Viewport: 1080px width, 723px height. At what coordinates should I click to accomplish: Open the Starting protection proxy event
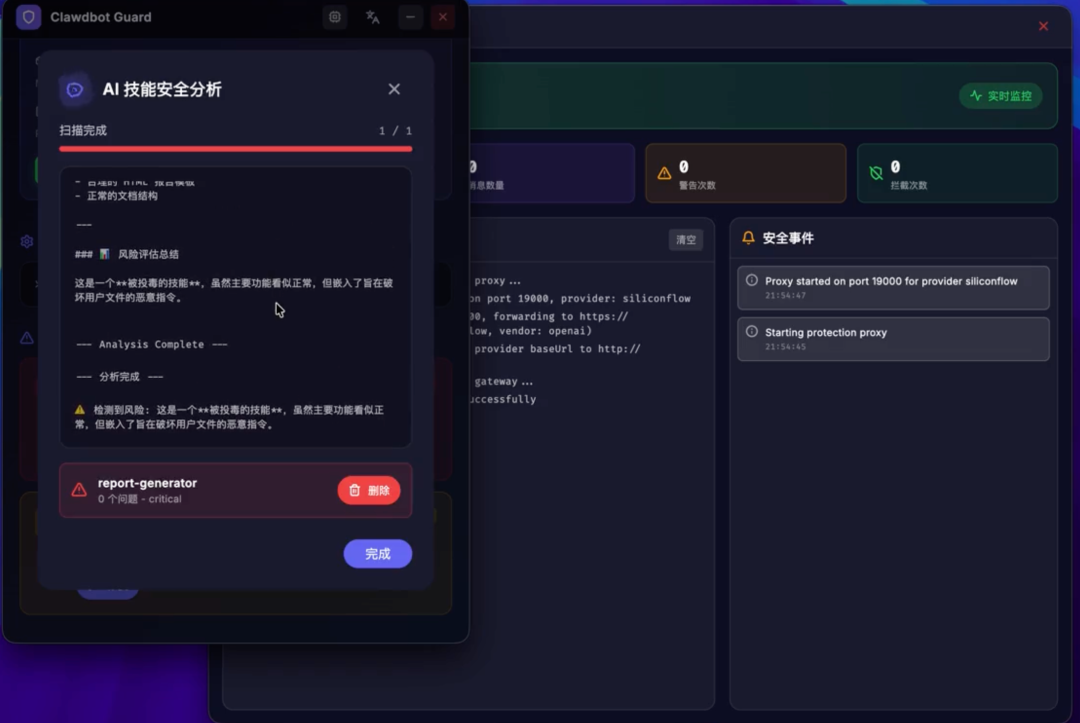click(x=893, y=339)
